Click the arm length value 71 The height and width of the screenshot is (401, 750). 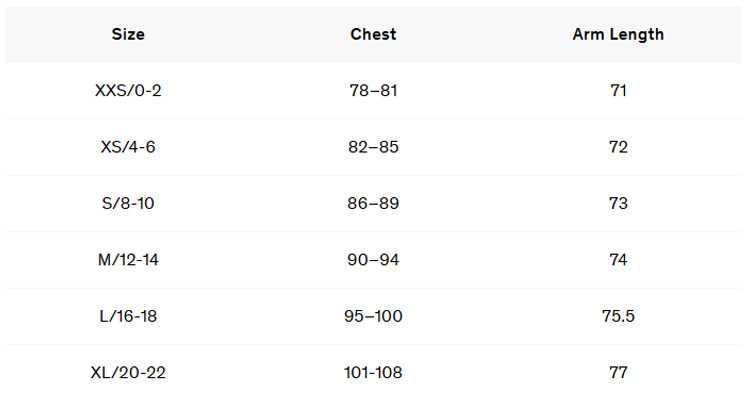[618, 91]
